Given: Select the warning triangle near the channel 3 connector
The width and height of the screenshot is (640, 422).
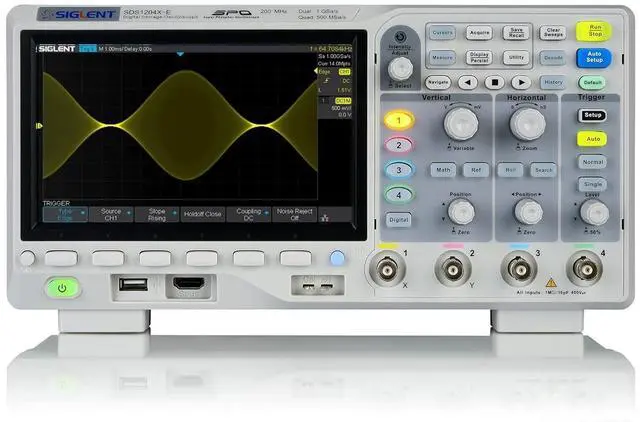Looking at the screenshot, I should coord(551,282).
